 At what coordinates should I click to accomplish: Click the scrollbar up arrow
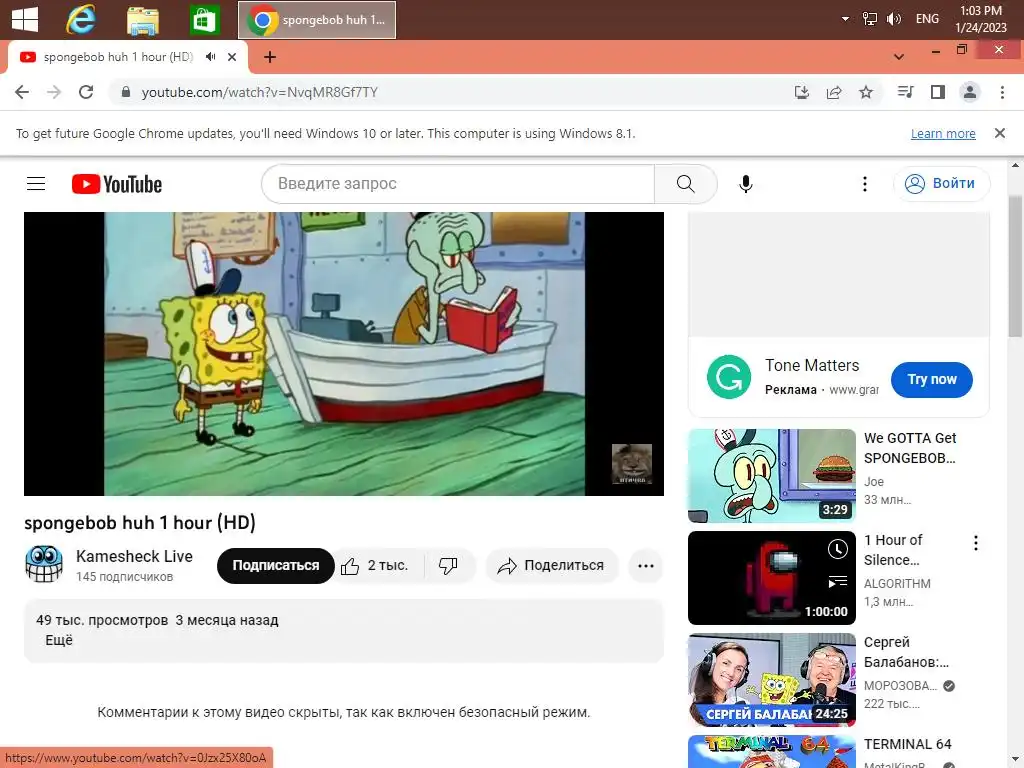click(x=1016, y=165)
